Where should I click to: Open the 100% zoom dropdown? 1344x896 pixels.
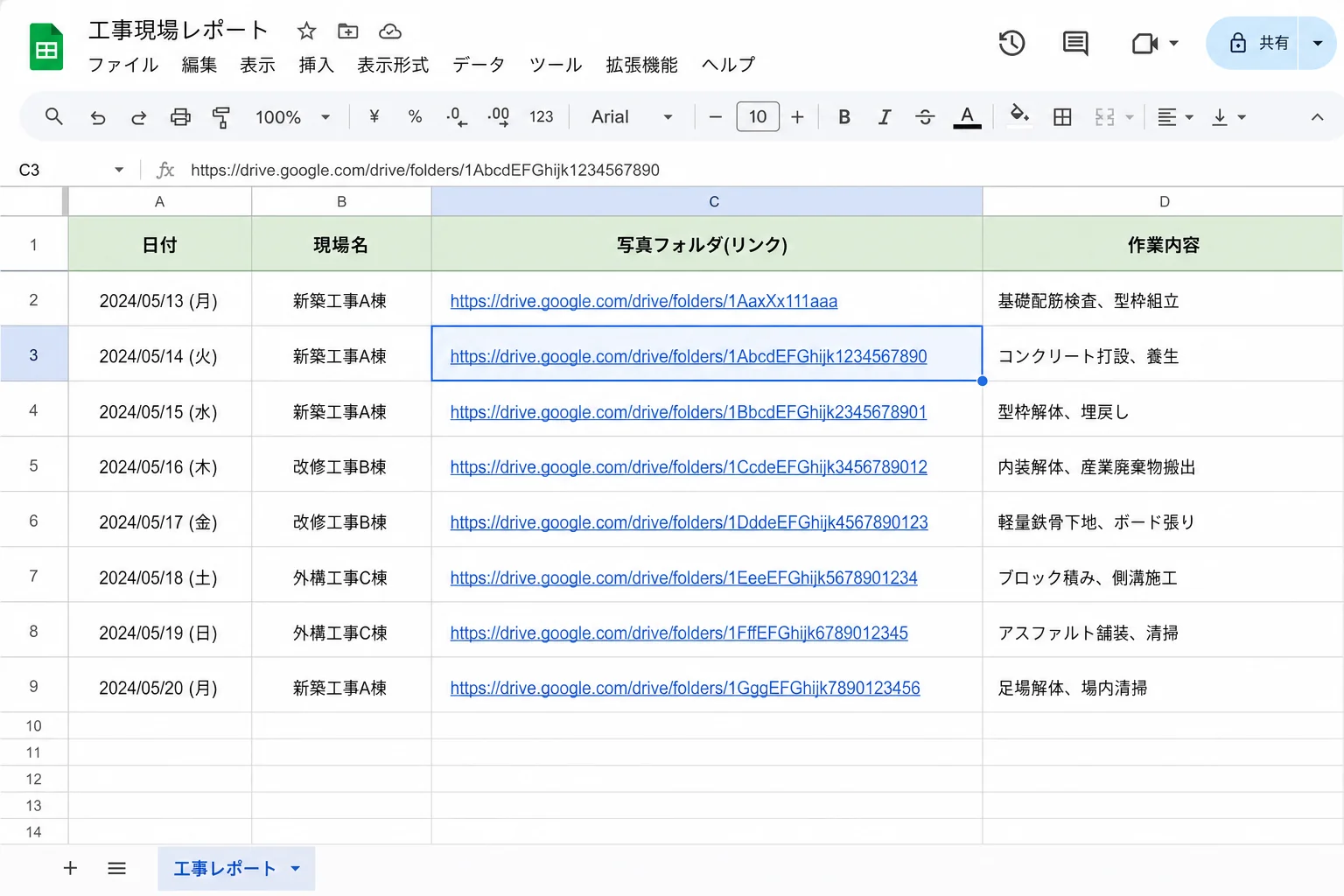pos(292,117)
